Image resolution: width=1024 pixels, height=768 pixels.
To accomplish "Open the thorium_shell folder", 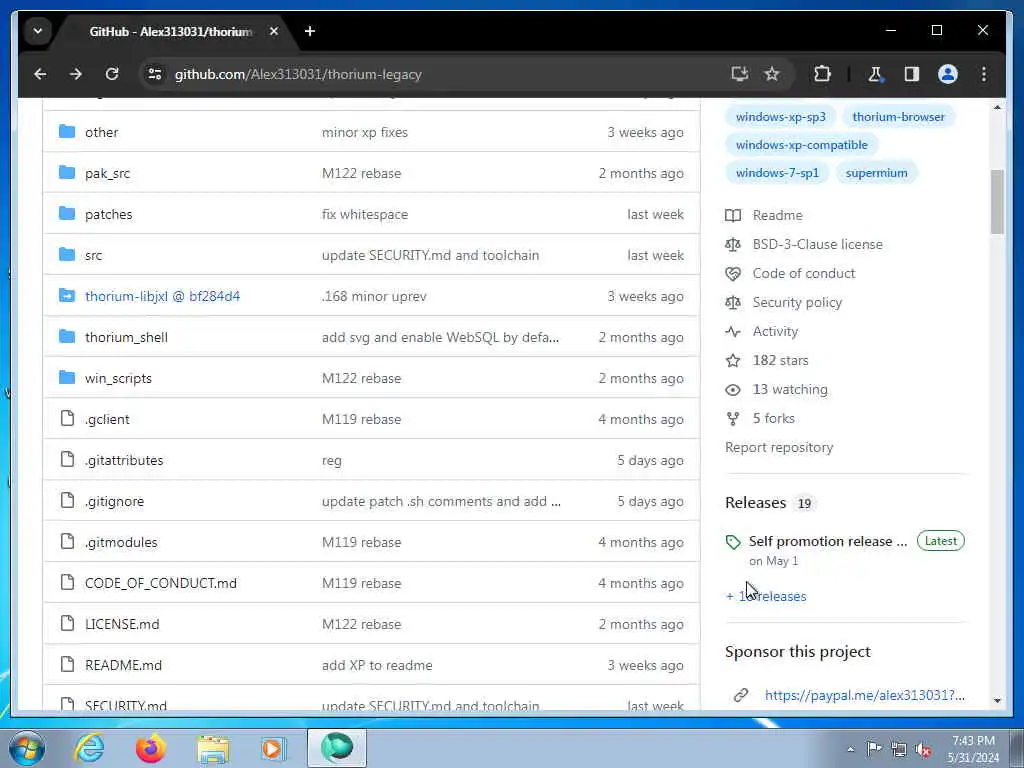I will (x=126, y=337).
